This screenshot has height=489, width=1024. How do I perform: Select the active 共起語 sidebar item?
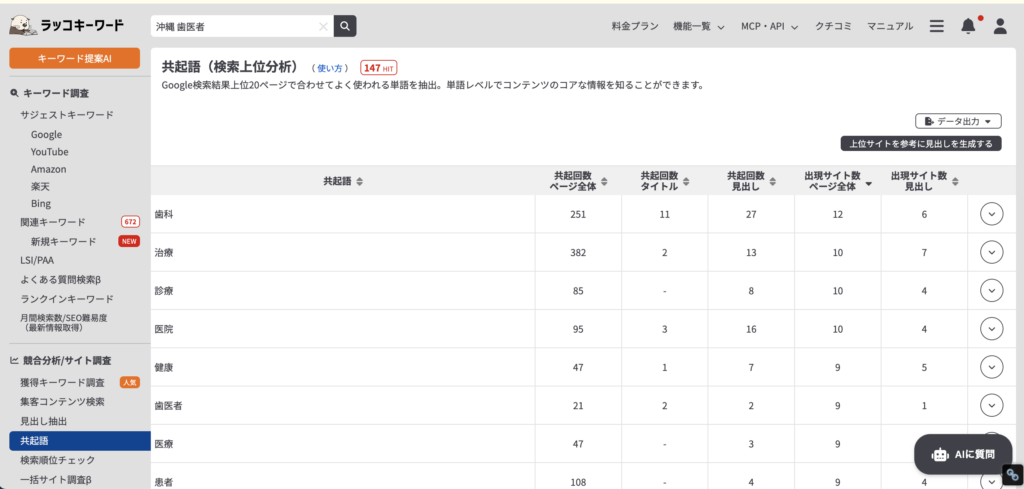80,441
